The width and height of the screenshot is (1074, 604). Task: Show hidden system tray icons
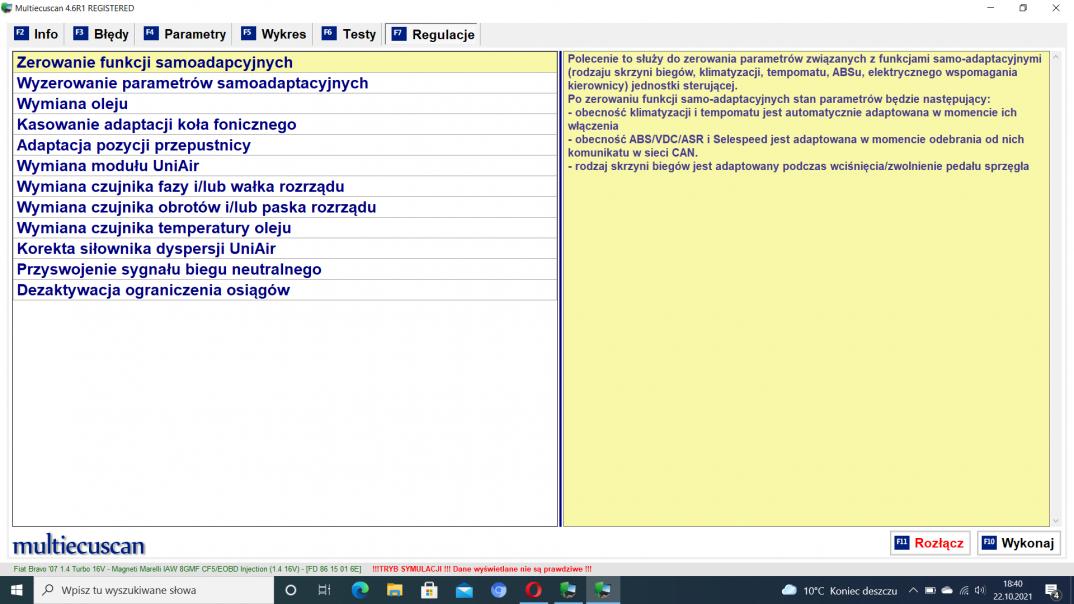(913, 590)
